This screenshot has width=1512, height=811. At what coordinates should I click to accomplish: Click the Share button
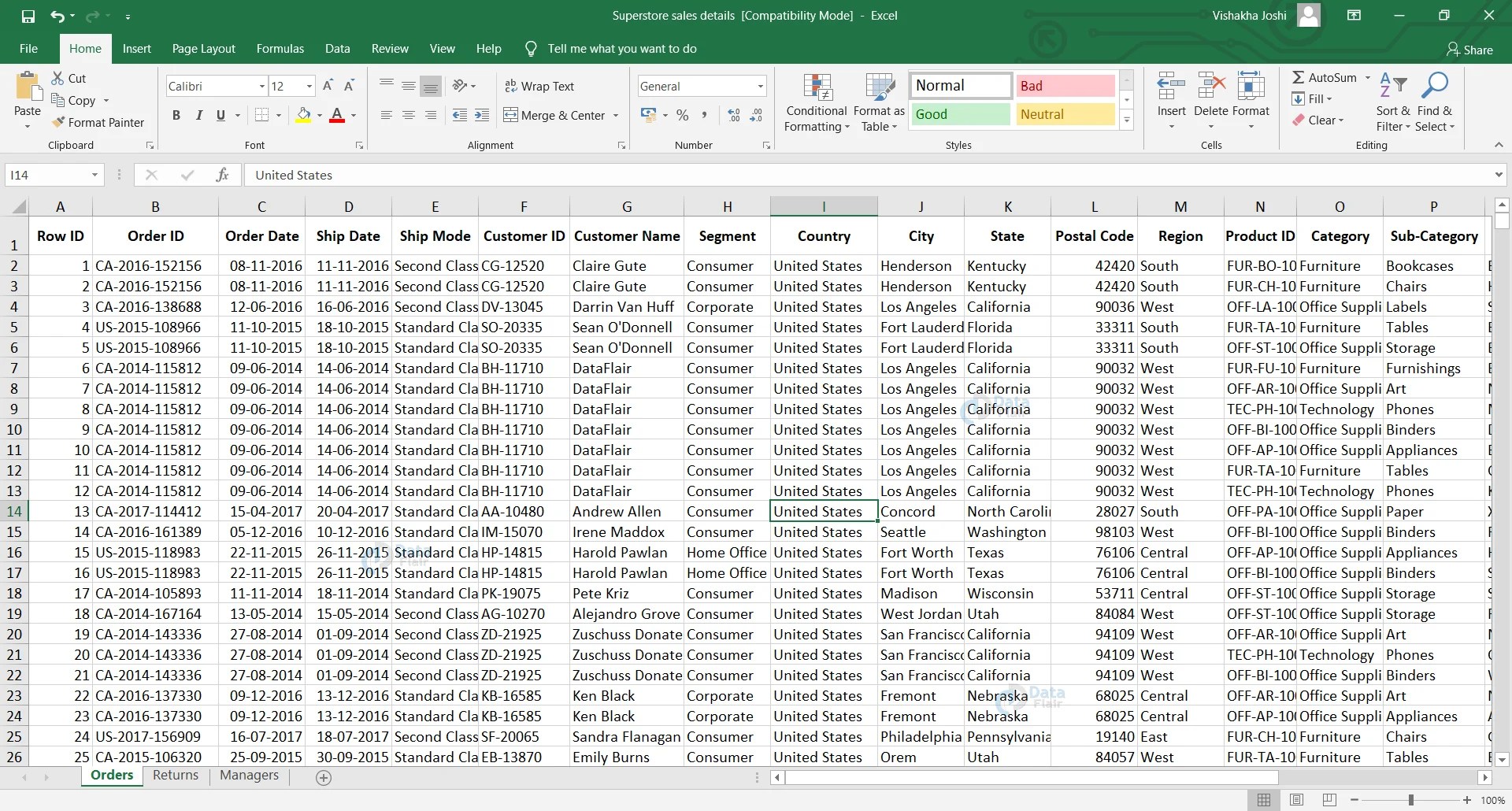click(x=1469, y=49)
